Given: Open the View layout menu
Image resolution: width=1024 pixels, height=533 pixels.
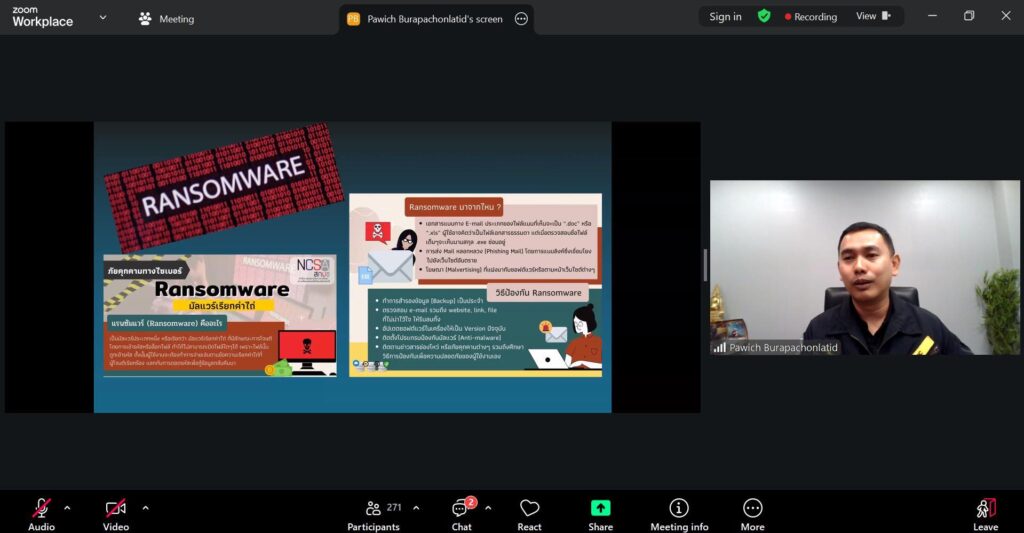Looking at the screenshot, I should point(872,16).
